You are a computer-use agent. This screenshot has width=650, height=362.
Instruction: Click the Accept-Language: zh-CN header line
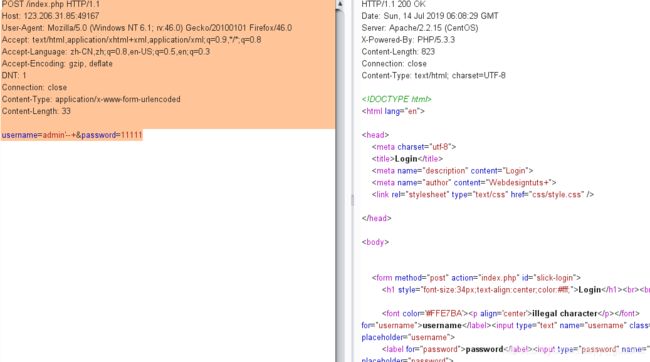tap(106, 52)
